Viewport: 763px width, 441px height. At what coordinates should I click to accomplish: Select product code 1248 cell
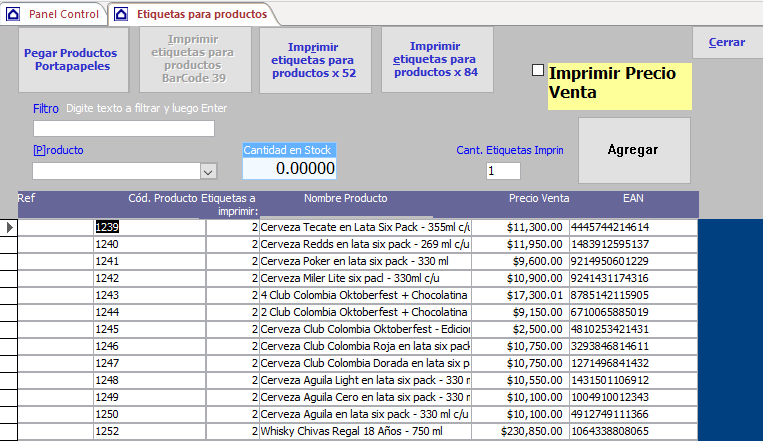(x=149, y=380)
